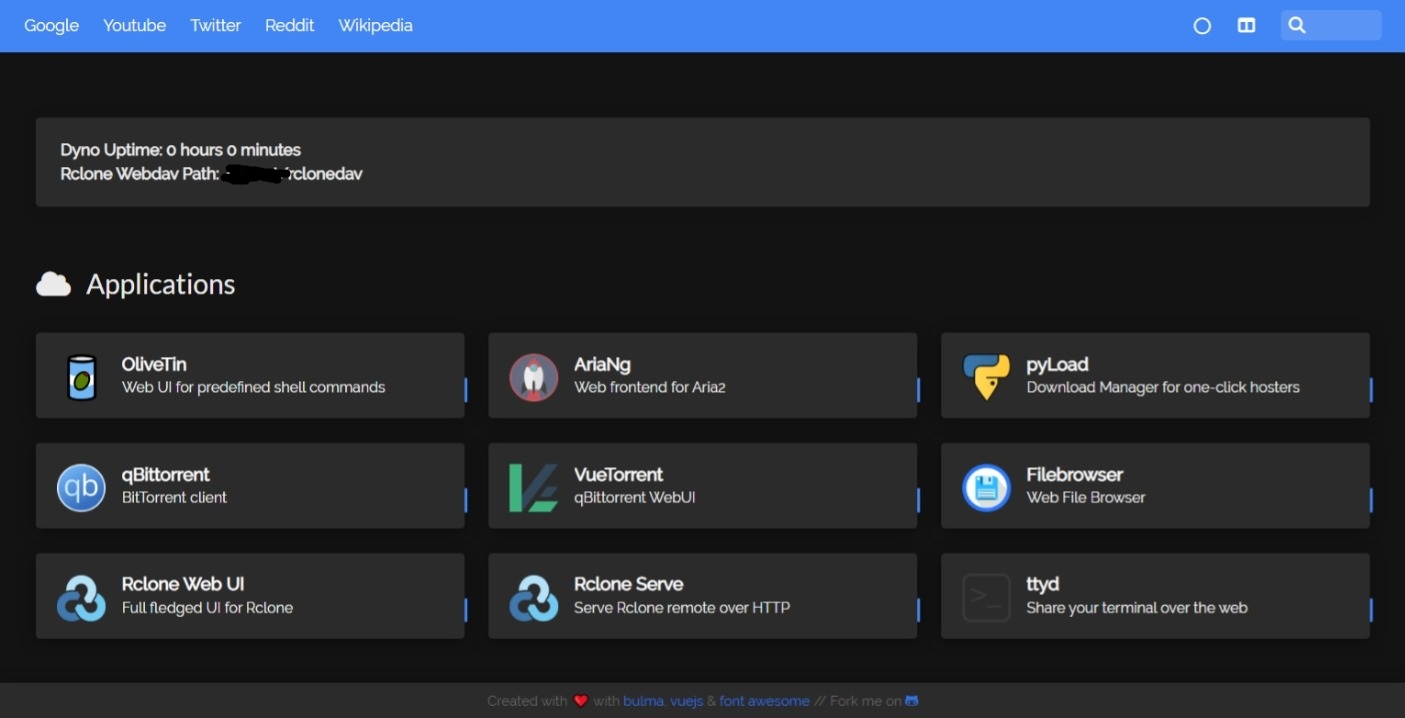Click the GitHub cat icon in footer
Image resolution: width=1405 pixels, height=718 pixels.
coord(912,701)
